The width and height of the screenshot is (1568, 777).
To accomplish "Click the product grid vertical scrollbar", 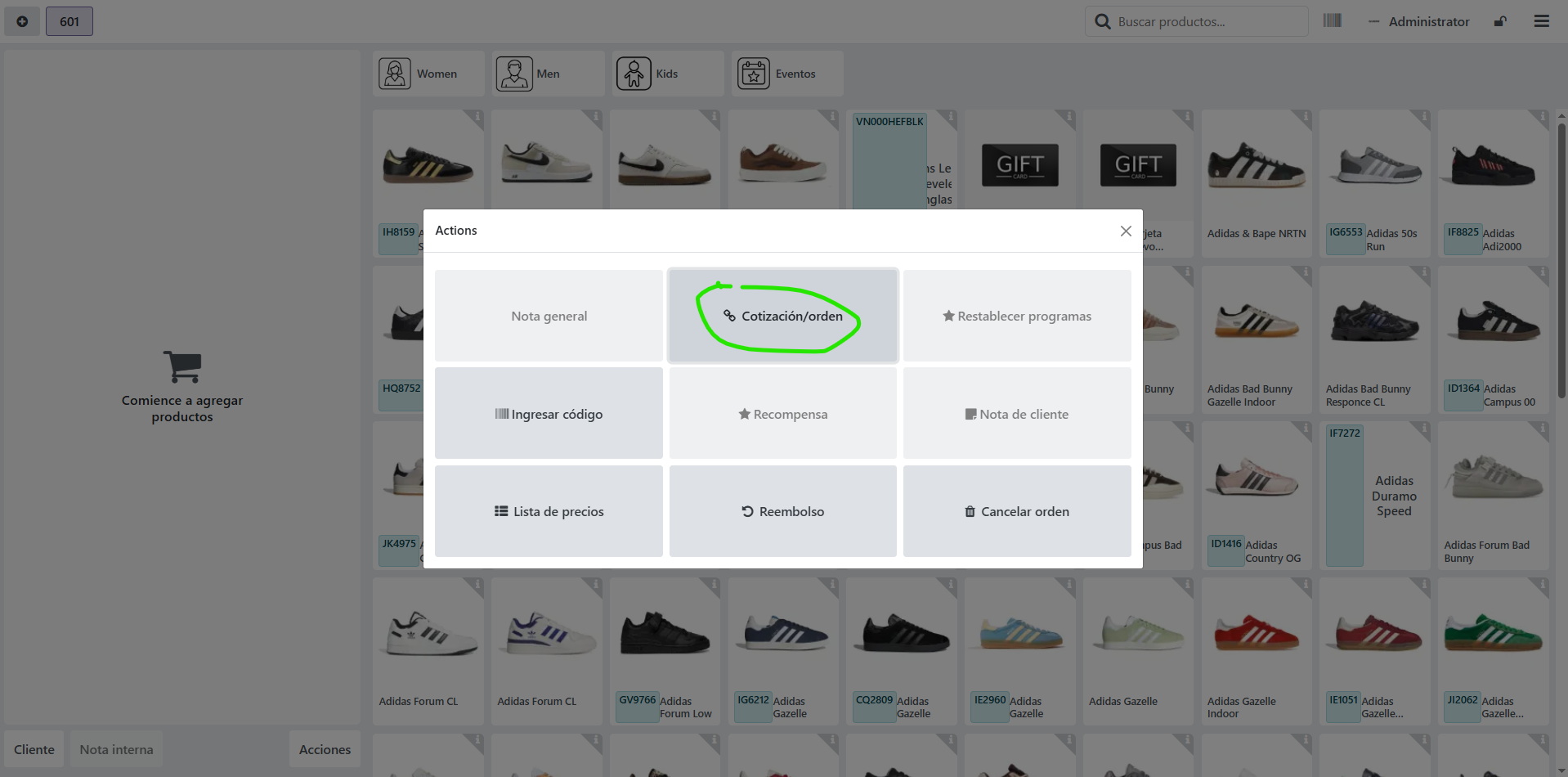I will (x=1561, y=262).
